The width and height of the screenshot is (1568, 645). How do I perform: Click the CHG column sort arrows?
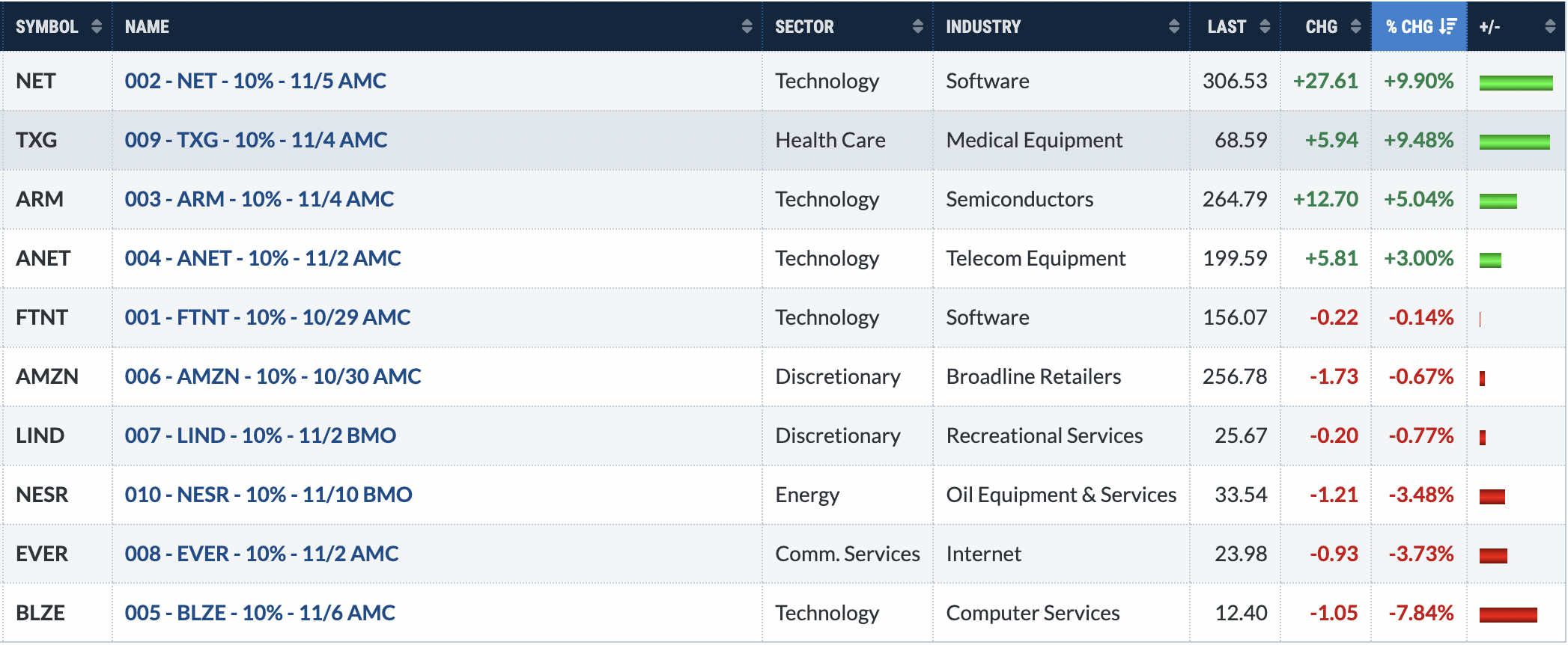coord(1355,26)
